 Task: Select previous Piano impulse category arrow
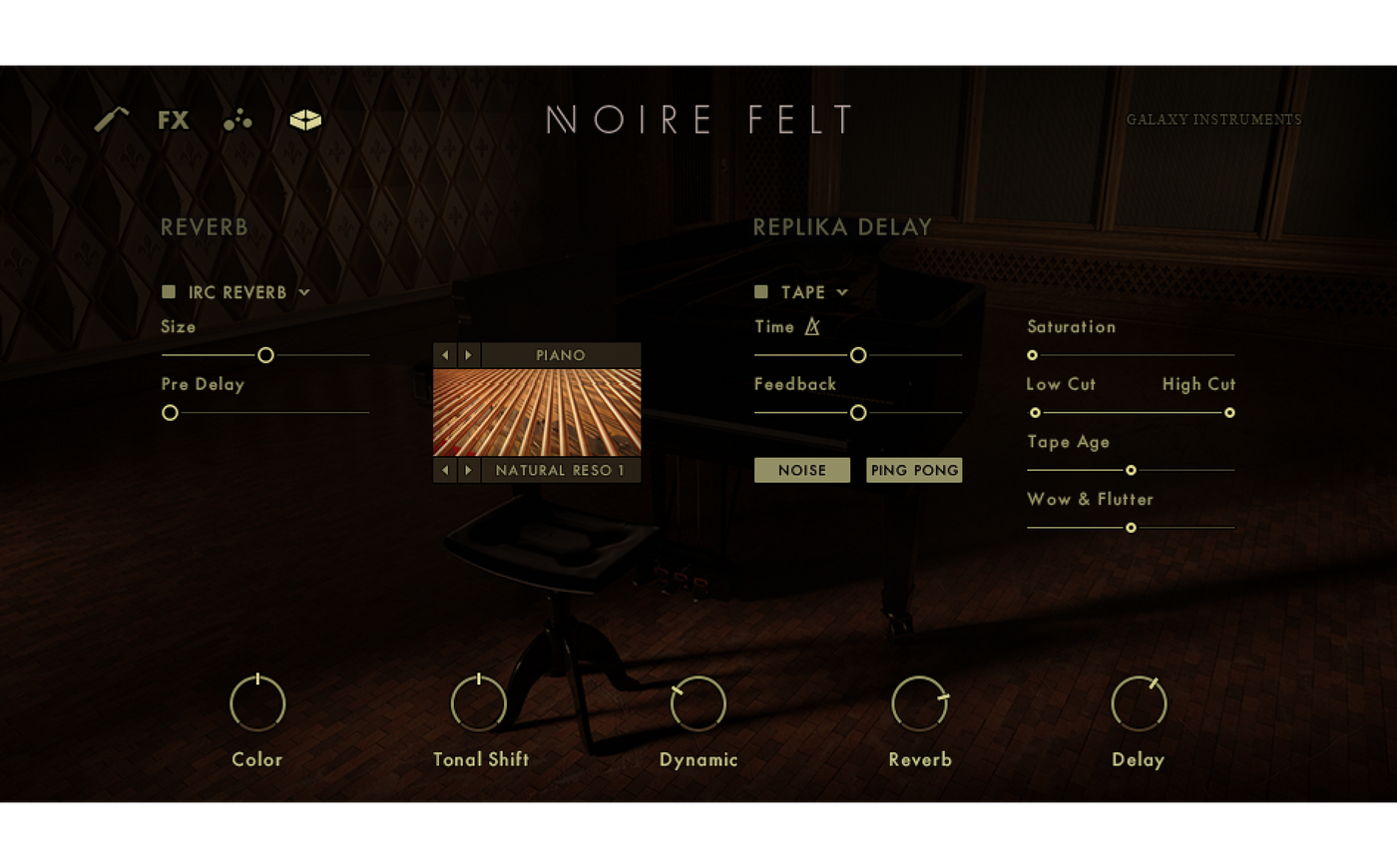(x=445, y=355)
